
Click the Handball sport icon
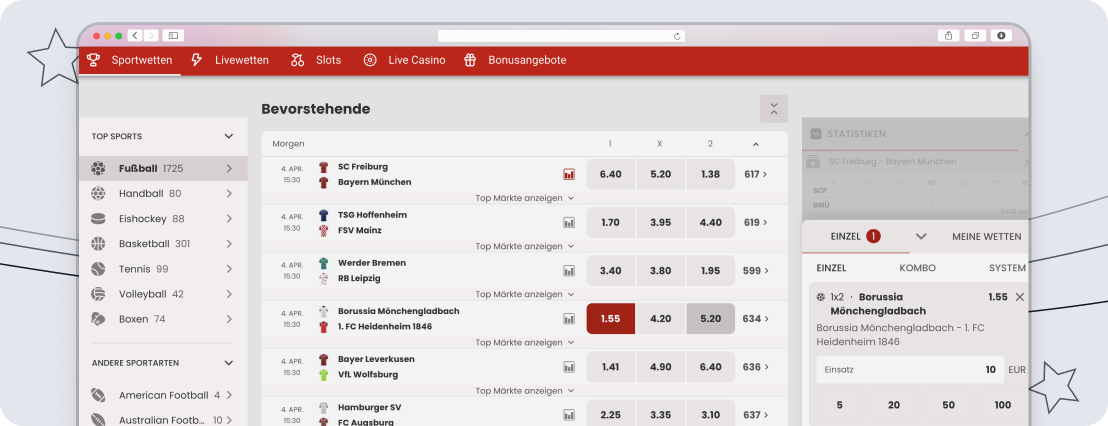tap(98, 194)
